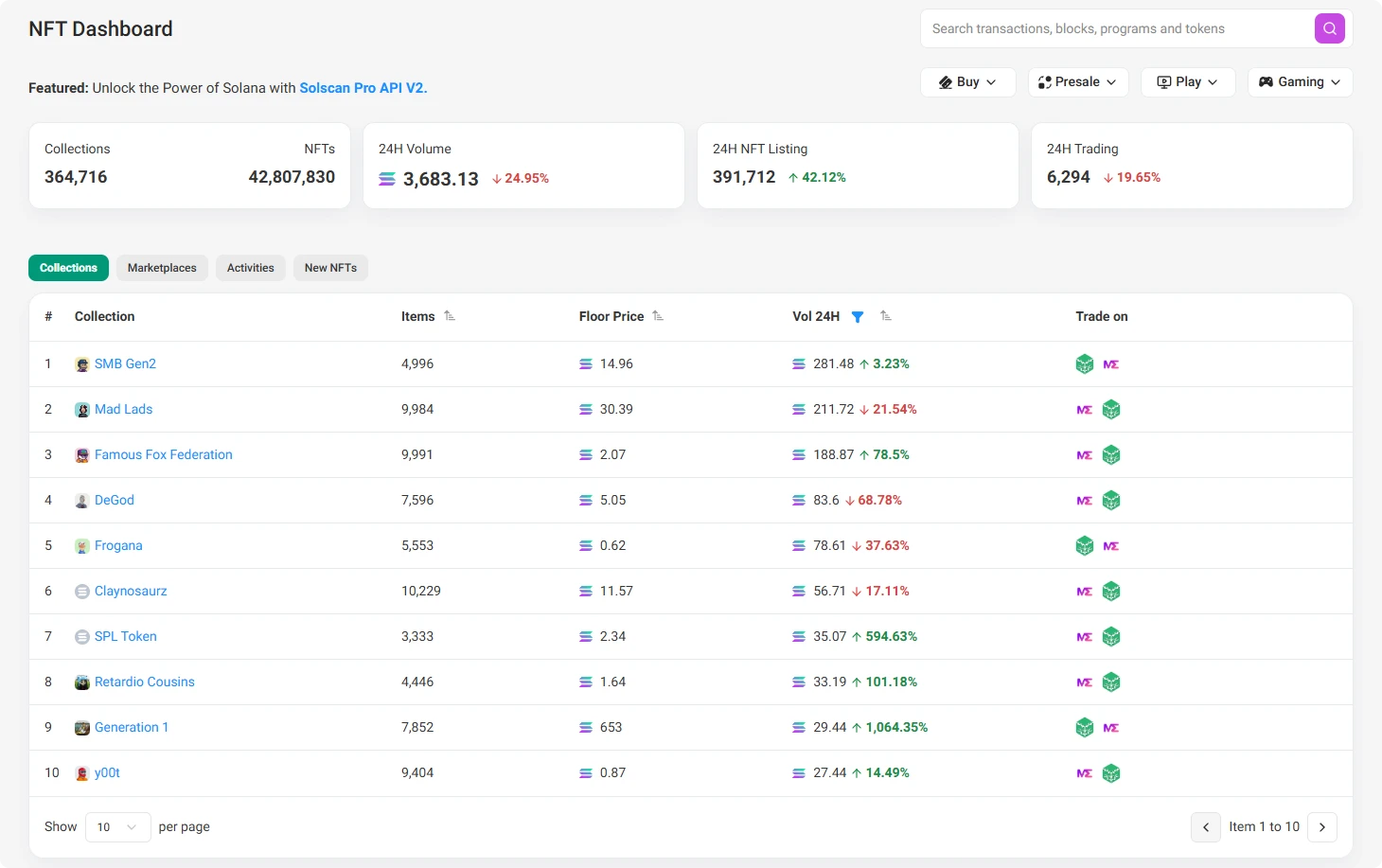This screenshot has width=1382, height=868.
Task: Open Magic Eden for y00t
Action: [1084, 772]
